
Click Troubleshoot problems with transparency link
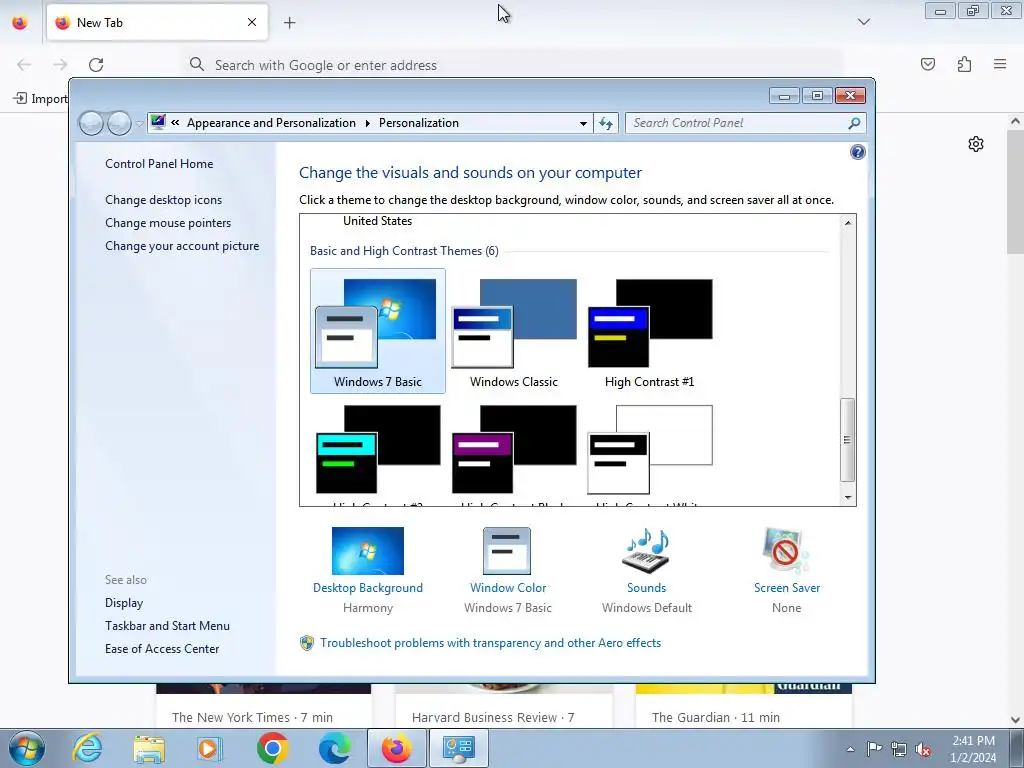(x=490, y=643)
